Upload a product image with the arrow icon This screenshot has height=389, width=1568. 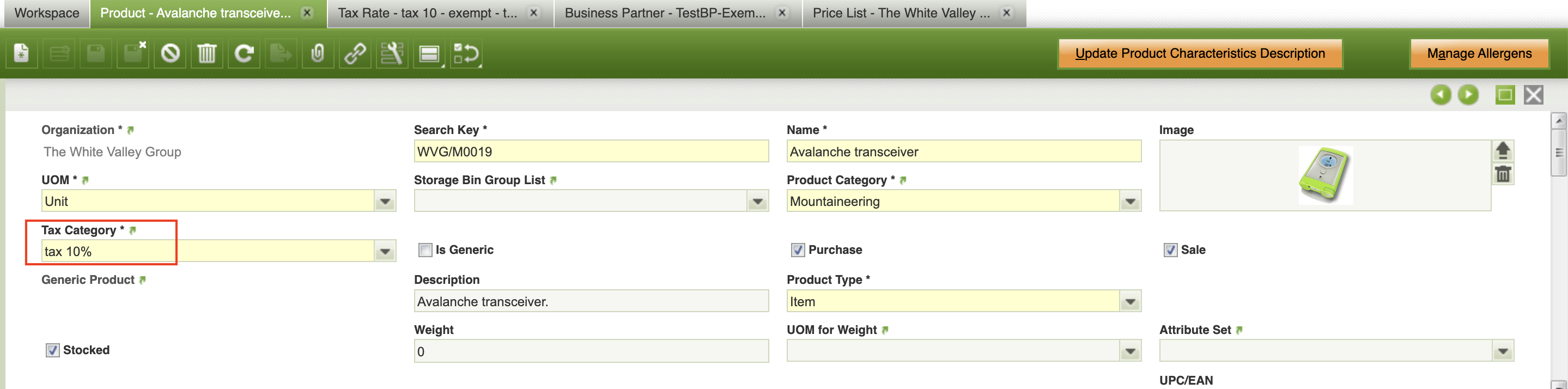pos(1502,150)
